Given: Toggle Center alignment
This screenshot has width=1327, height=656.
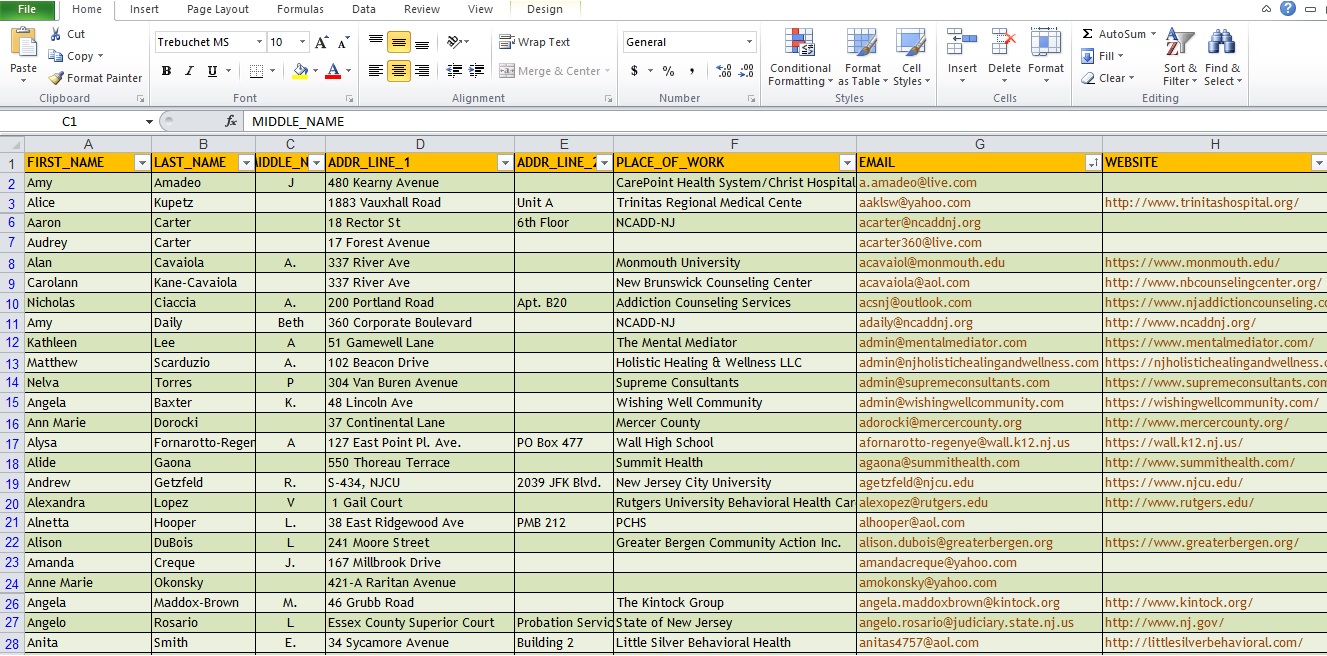Looking at the screenshot, I should pos(399,71).
